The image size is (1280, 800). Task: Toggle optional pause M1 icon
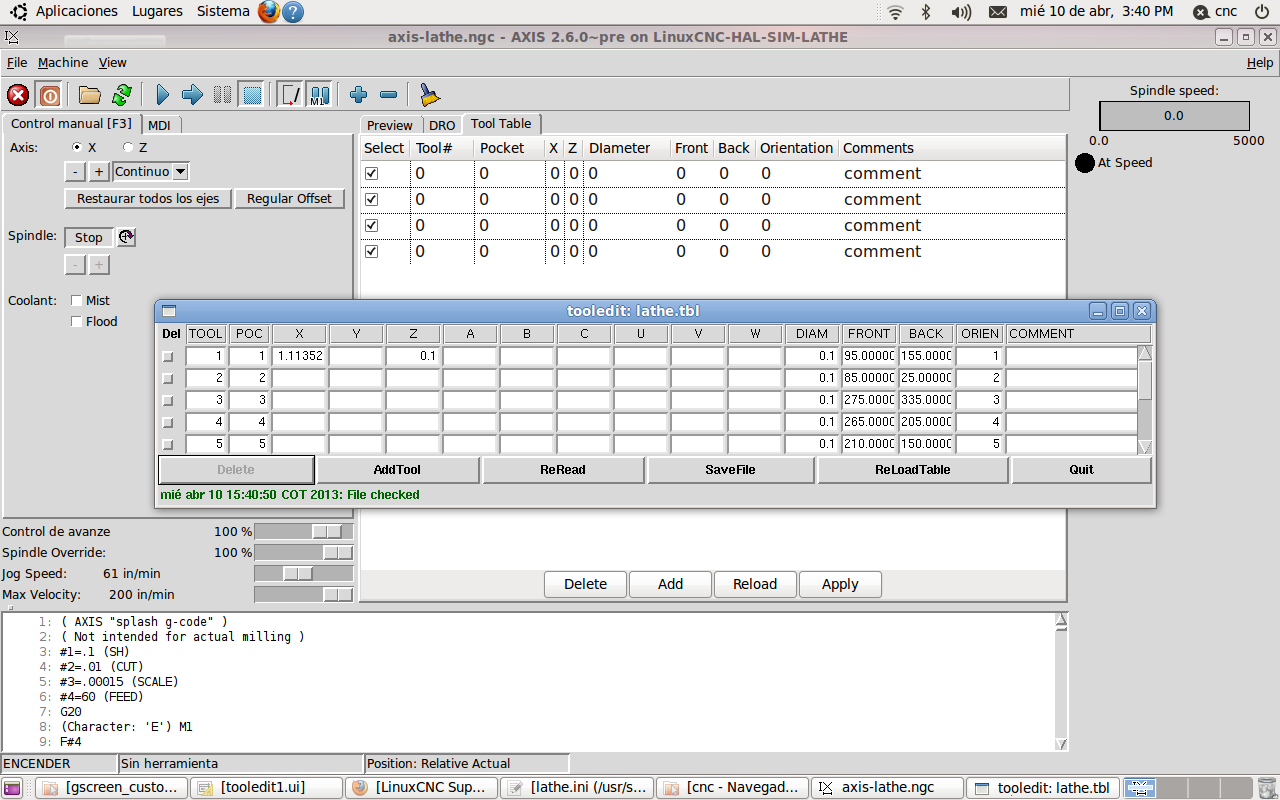pyautogui.click(x=319, y=95)
